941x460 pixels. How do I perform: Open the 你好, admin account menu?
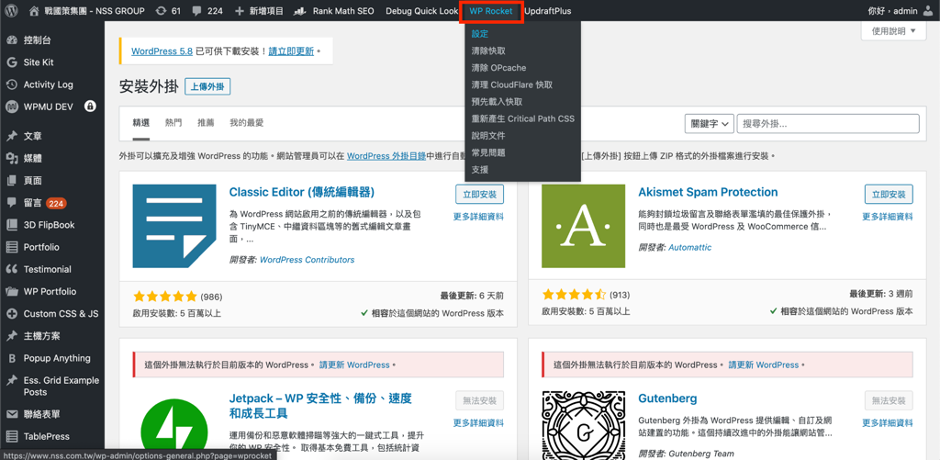pos(900,11)
